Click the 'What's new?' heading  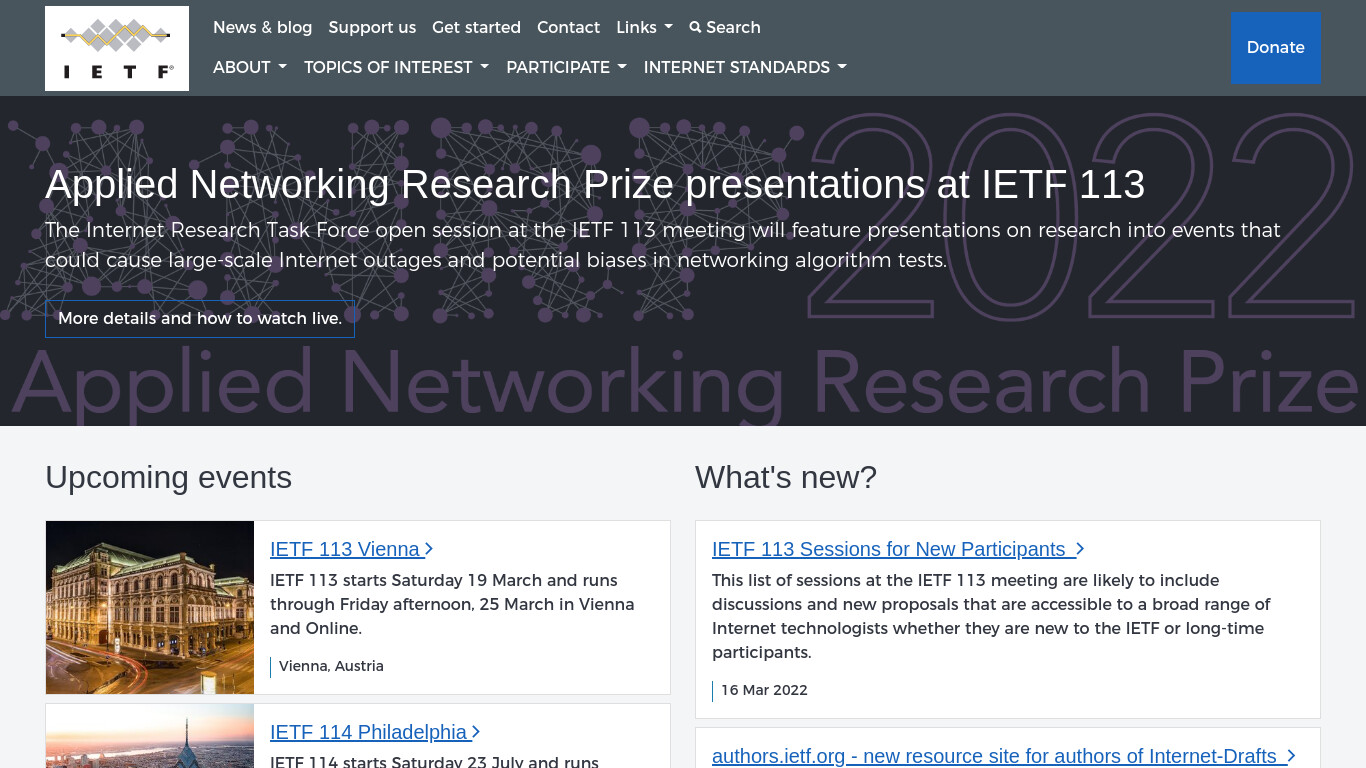coord(786,477)
